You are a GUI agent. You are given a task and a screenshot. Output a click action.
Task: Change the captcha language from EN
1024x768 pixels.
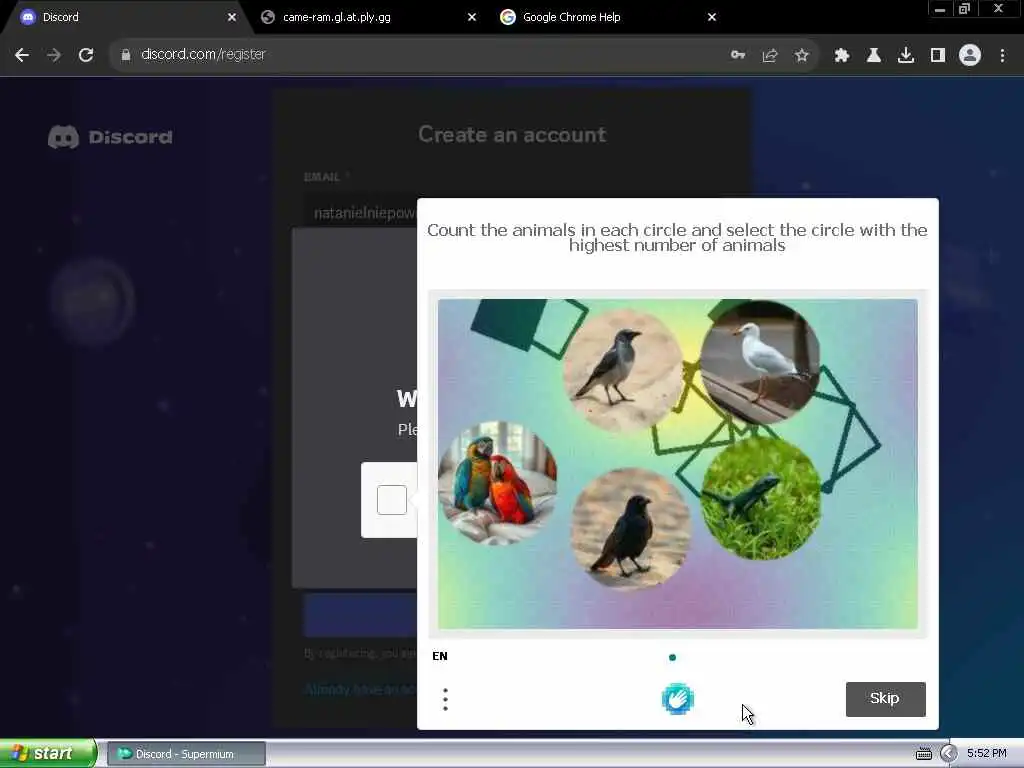tap(440, 656)
